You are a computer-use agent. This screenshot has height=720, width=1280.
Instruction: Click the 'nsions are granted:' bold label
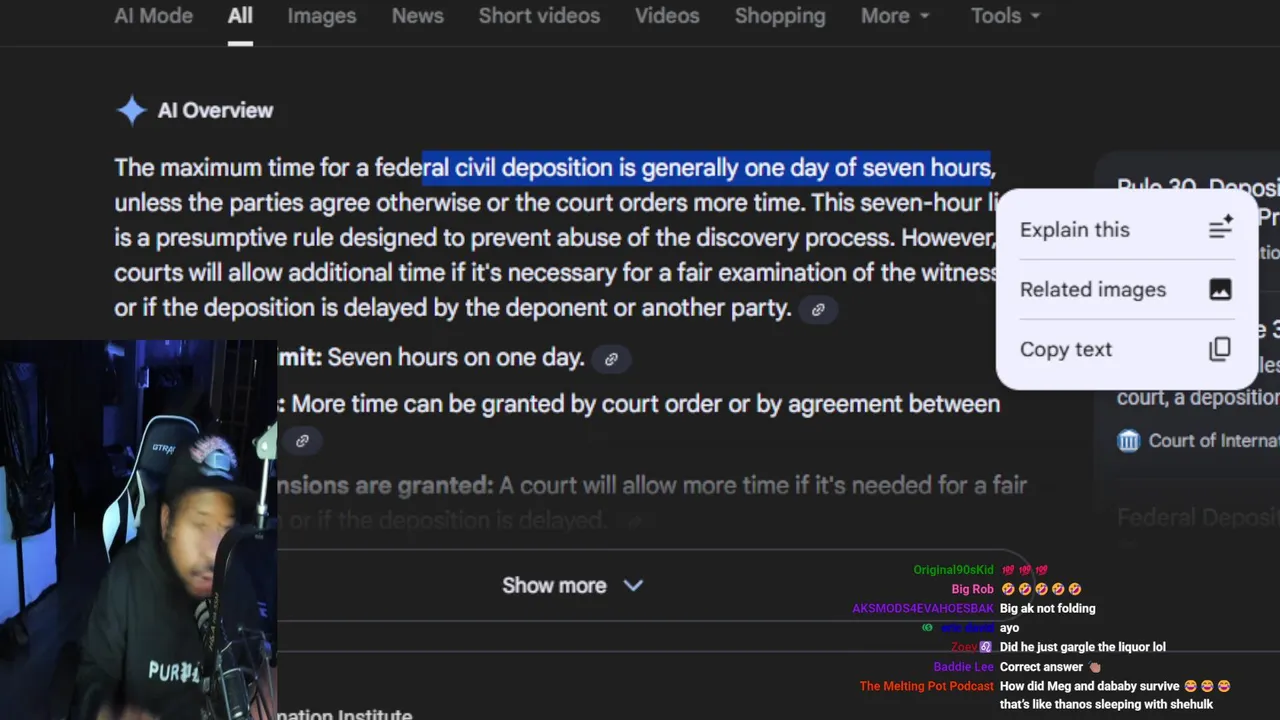(x=386, y=485)
